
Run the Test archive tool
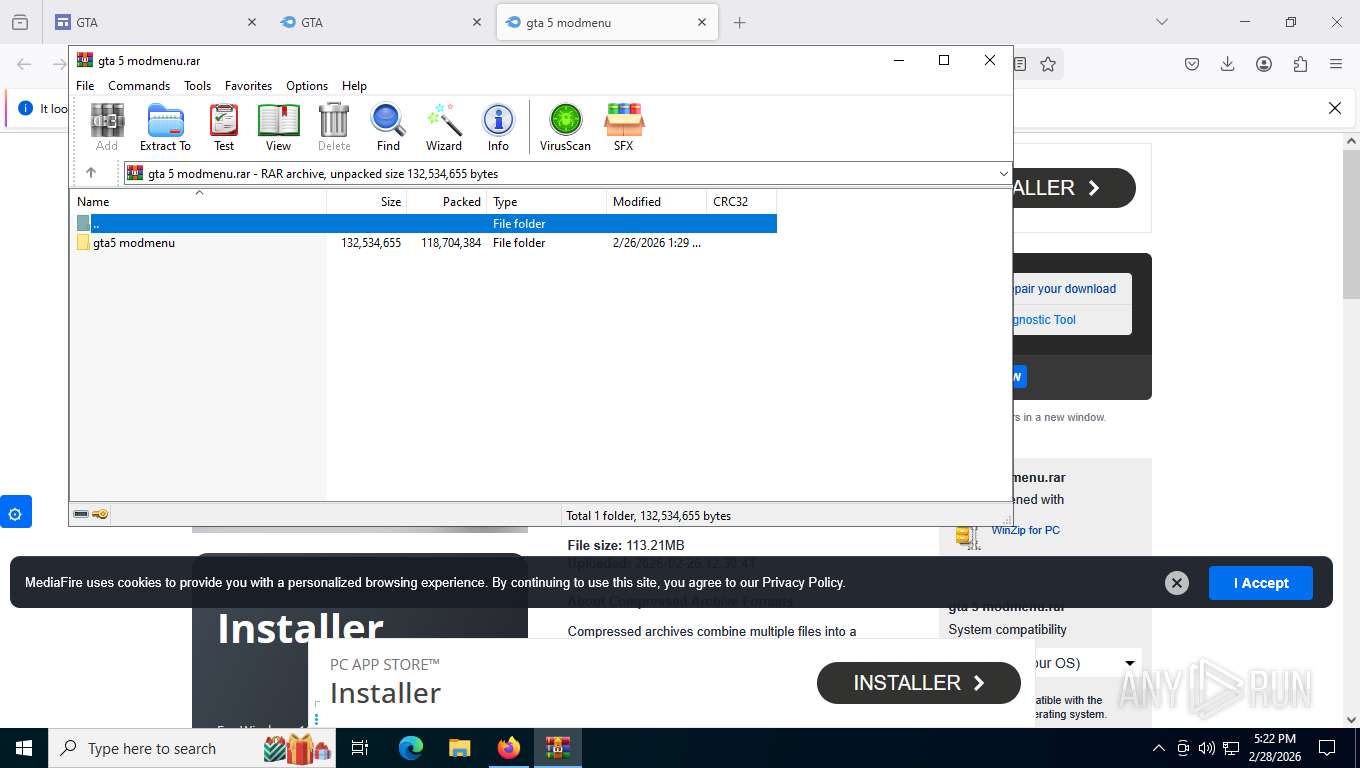(x=224, y=127)
